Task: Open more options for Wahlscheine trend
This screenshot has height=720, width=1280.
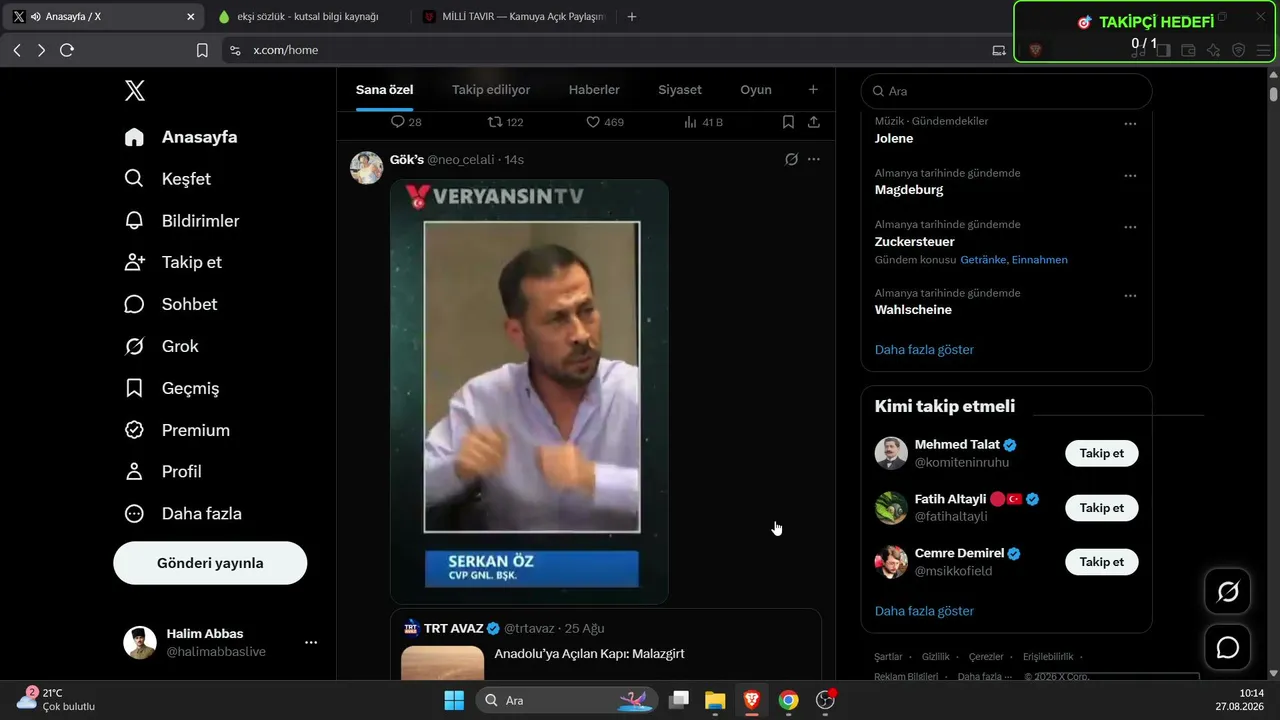Action: [1130, 296]
